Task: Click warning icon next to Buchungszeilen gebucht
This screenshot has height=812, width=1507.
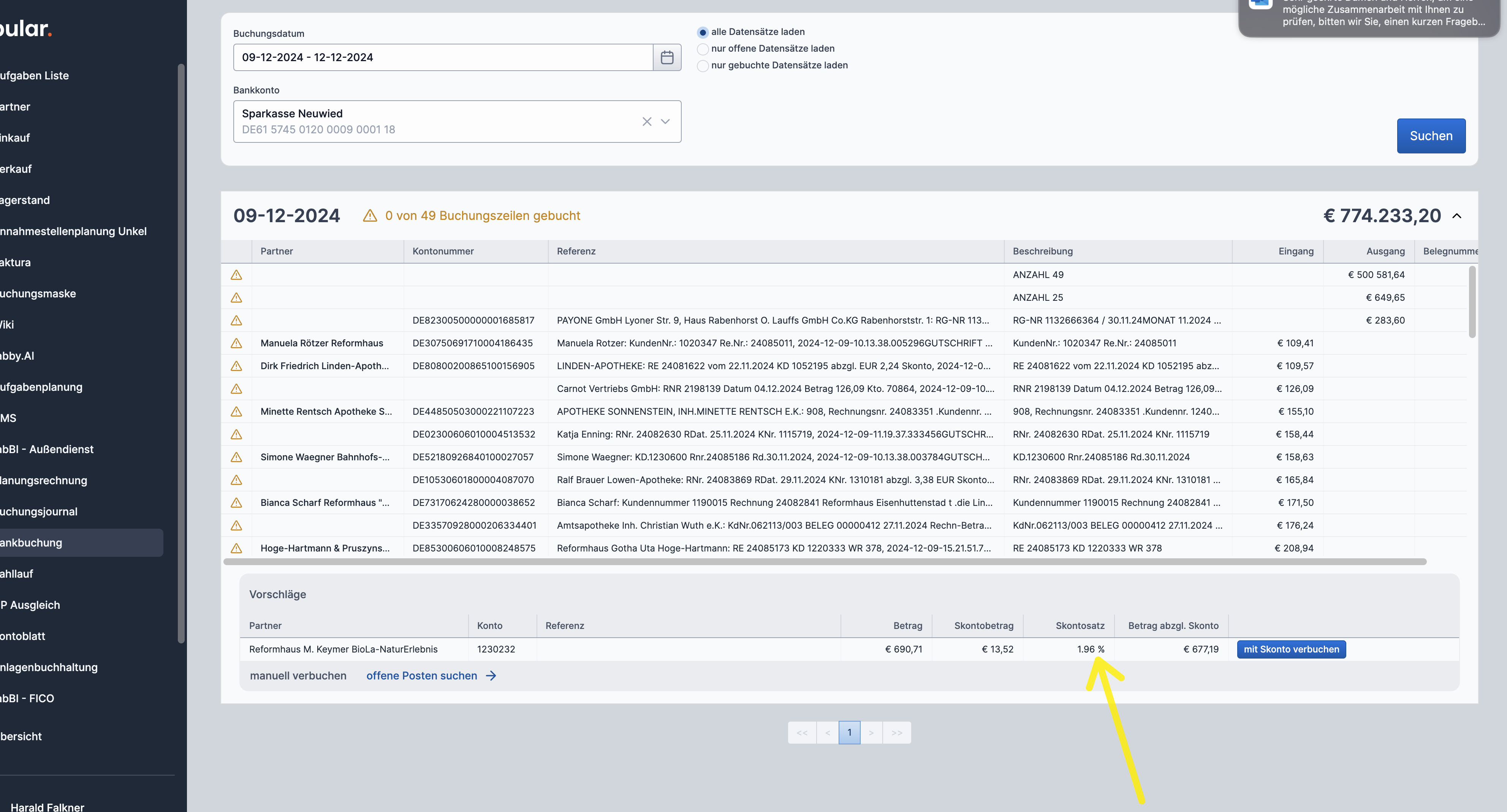Action: [370, 216]
